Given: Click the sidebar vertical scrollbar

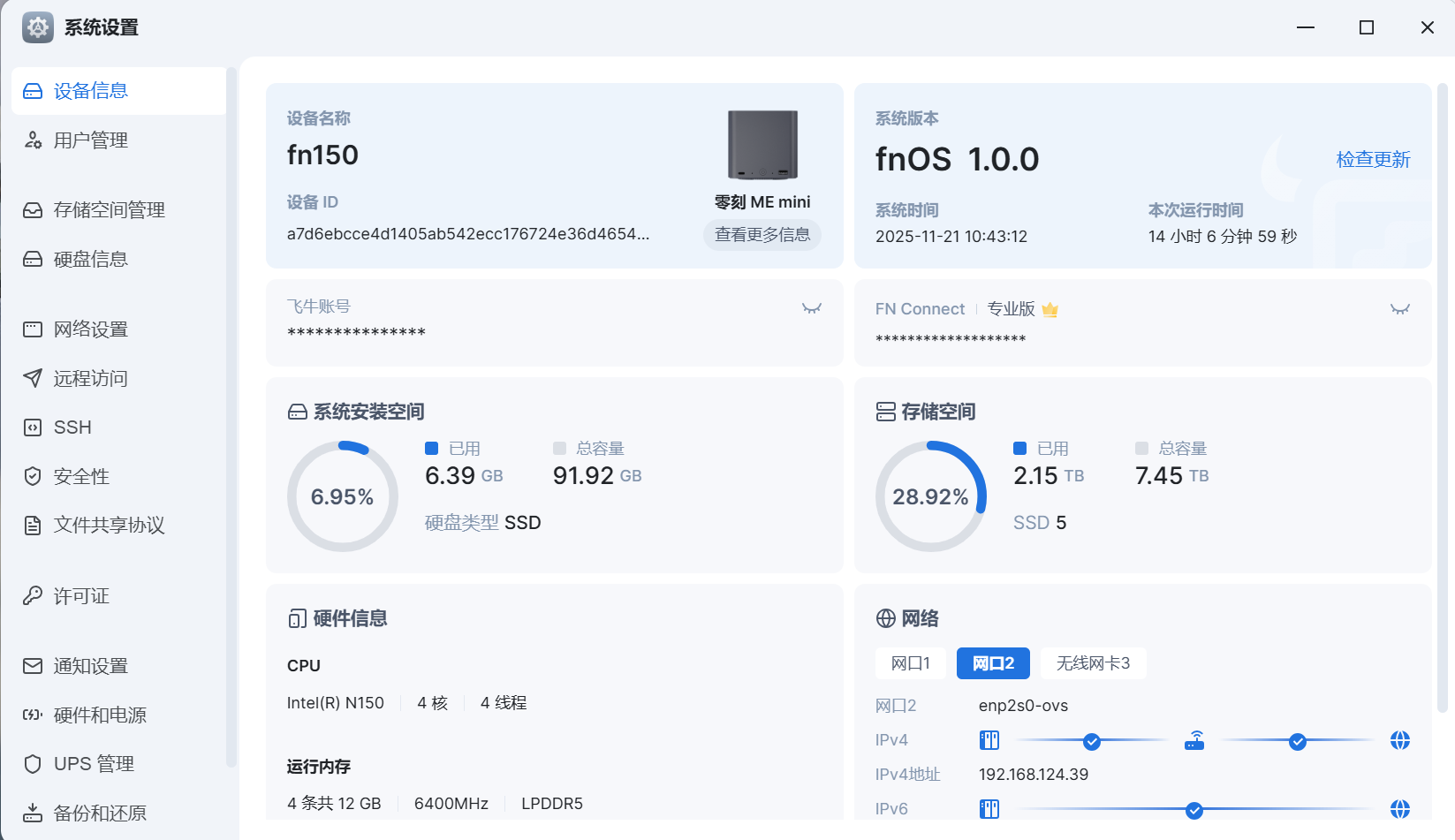Looking at the screenshot, I should click(231, 417).
